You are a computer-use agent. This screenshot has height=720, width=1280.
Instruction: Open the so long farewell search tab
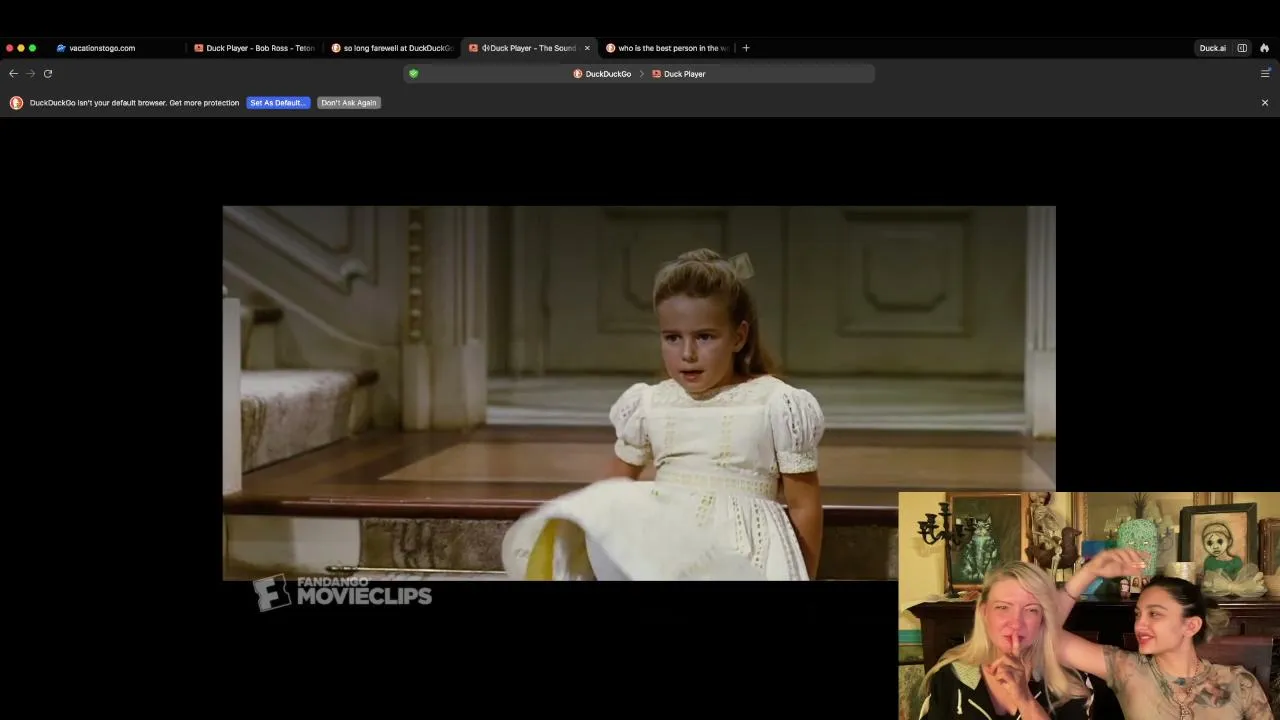[x=392, y=48]
